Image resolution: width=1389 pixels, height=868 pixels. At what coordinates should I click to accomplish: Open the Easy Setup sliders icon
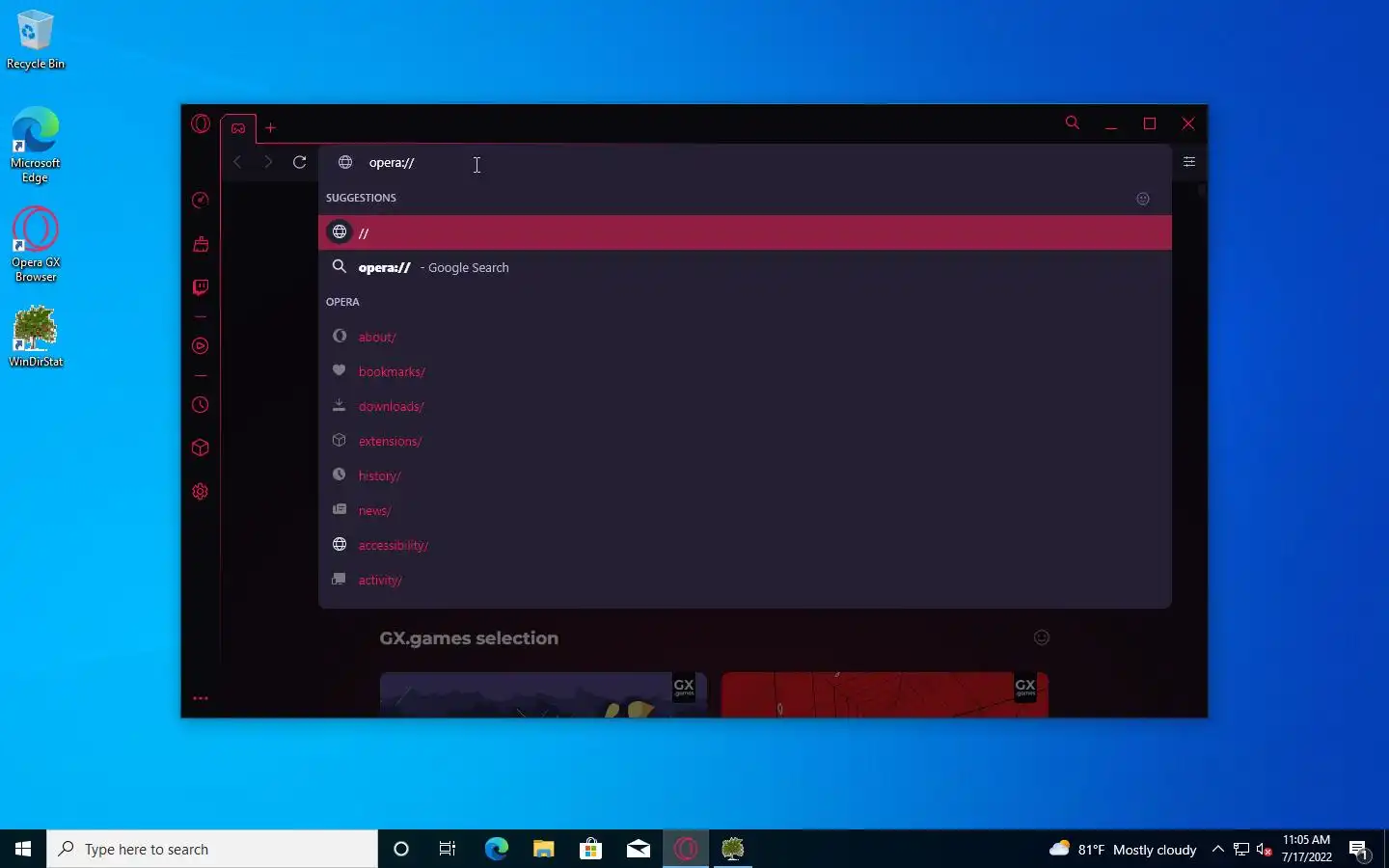coord(1189,162)
